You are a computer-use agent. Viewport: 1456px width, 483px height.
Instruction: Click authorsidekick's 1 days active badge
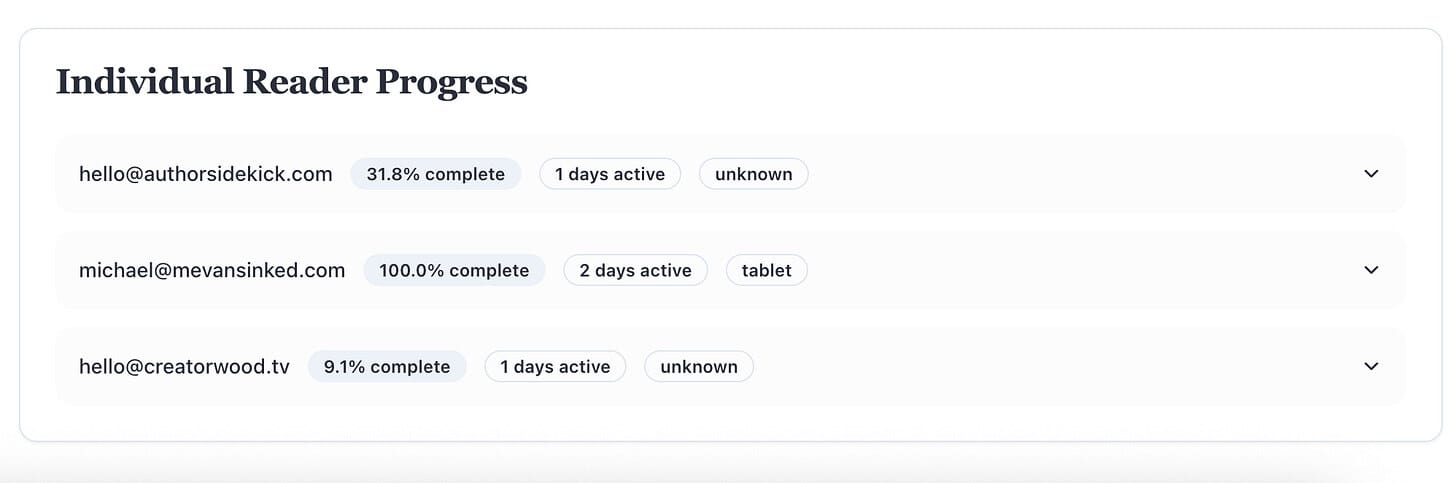pos(610,174)
